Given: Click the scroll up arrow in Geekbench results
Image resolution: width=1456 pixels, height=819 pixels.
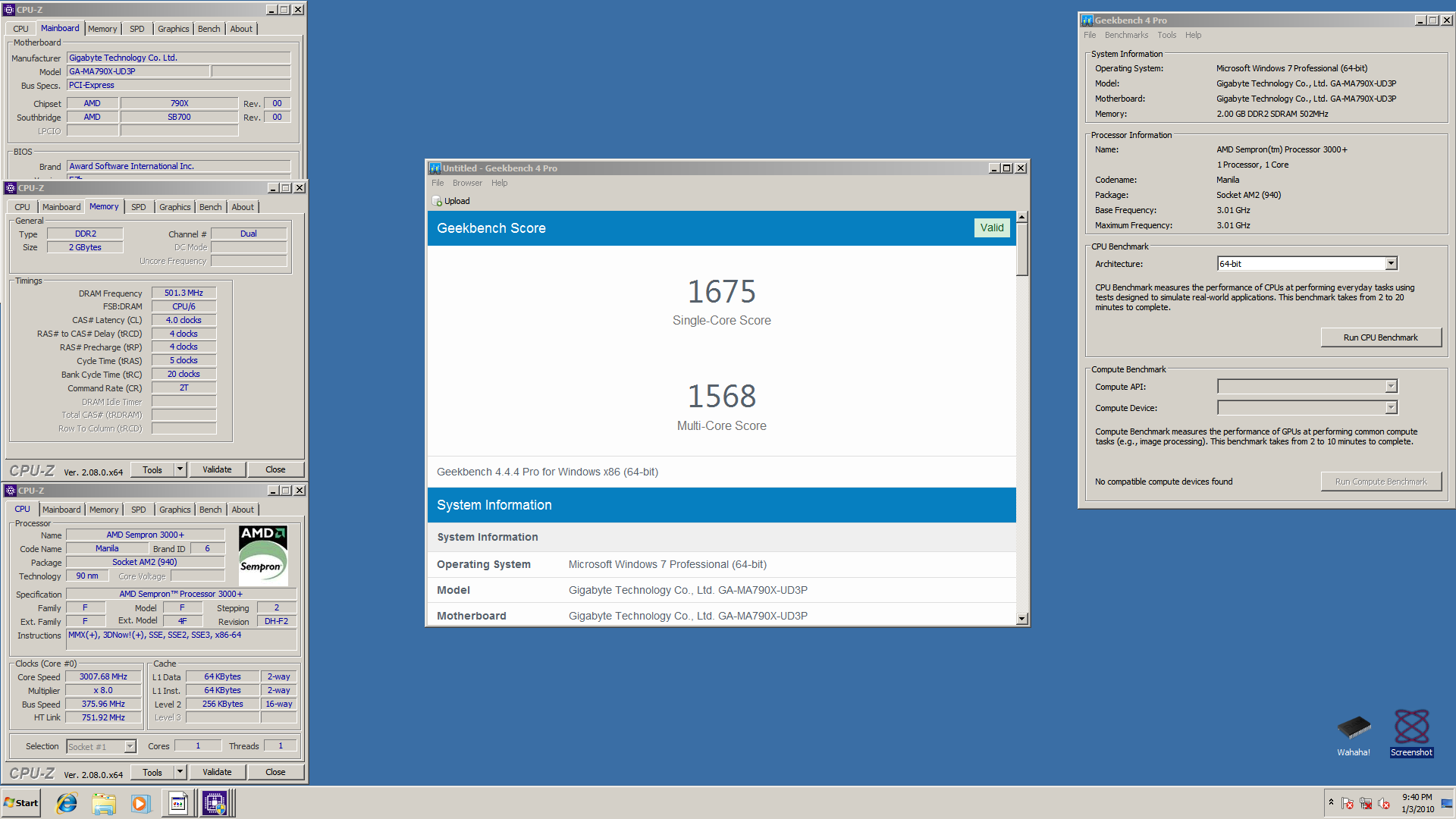Looking at the screenshot, I should click(x=1022, y=218).
